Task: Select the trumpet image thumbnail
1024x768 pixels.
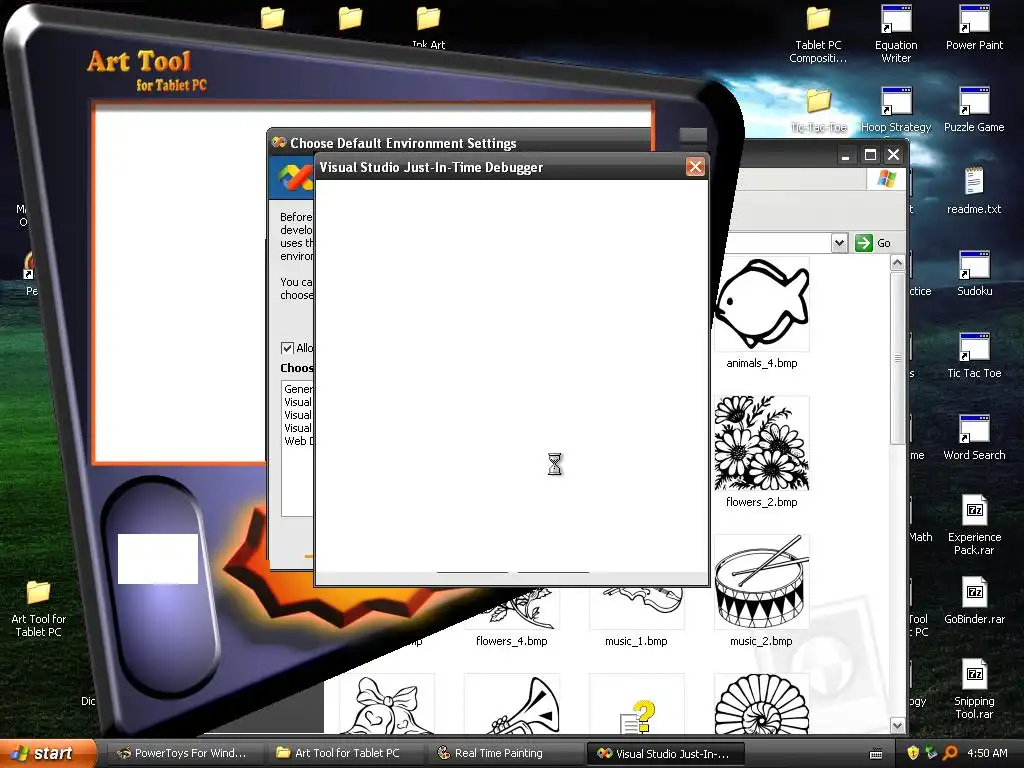Action: [x=512, y=704]
